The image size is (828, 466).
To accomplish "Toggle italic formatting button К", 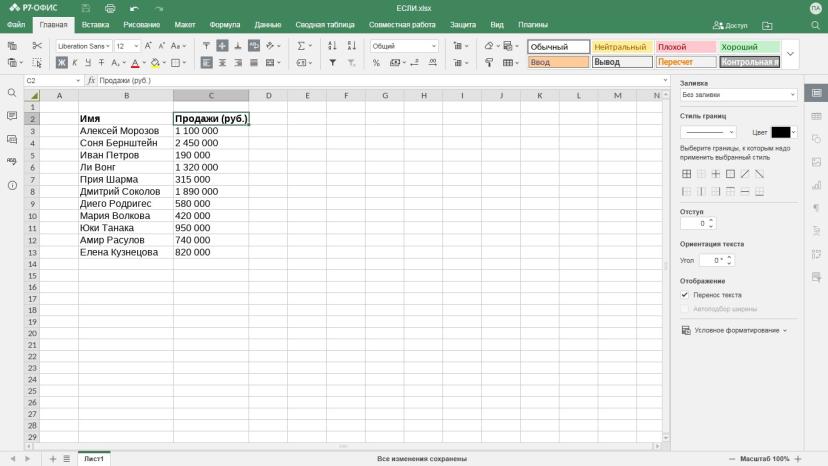I will click(74, 63).
